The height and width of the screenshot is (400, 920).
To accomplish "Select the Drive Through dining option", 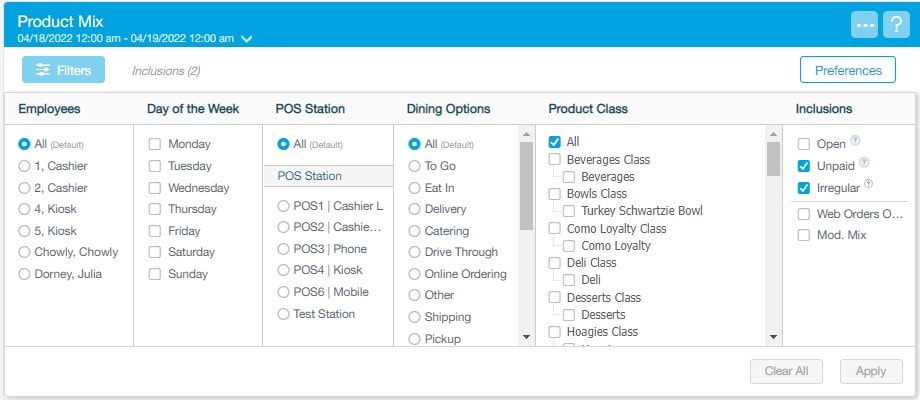I will point(415,252).
